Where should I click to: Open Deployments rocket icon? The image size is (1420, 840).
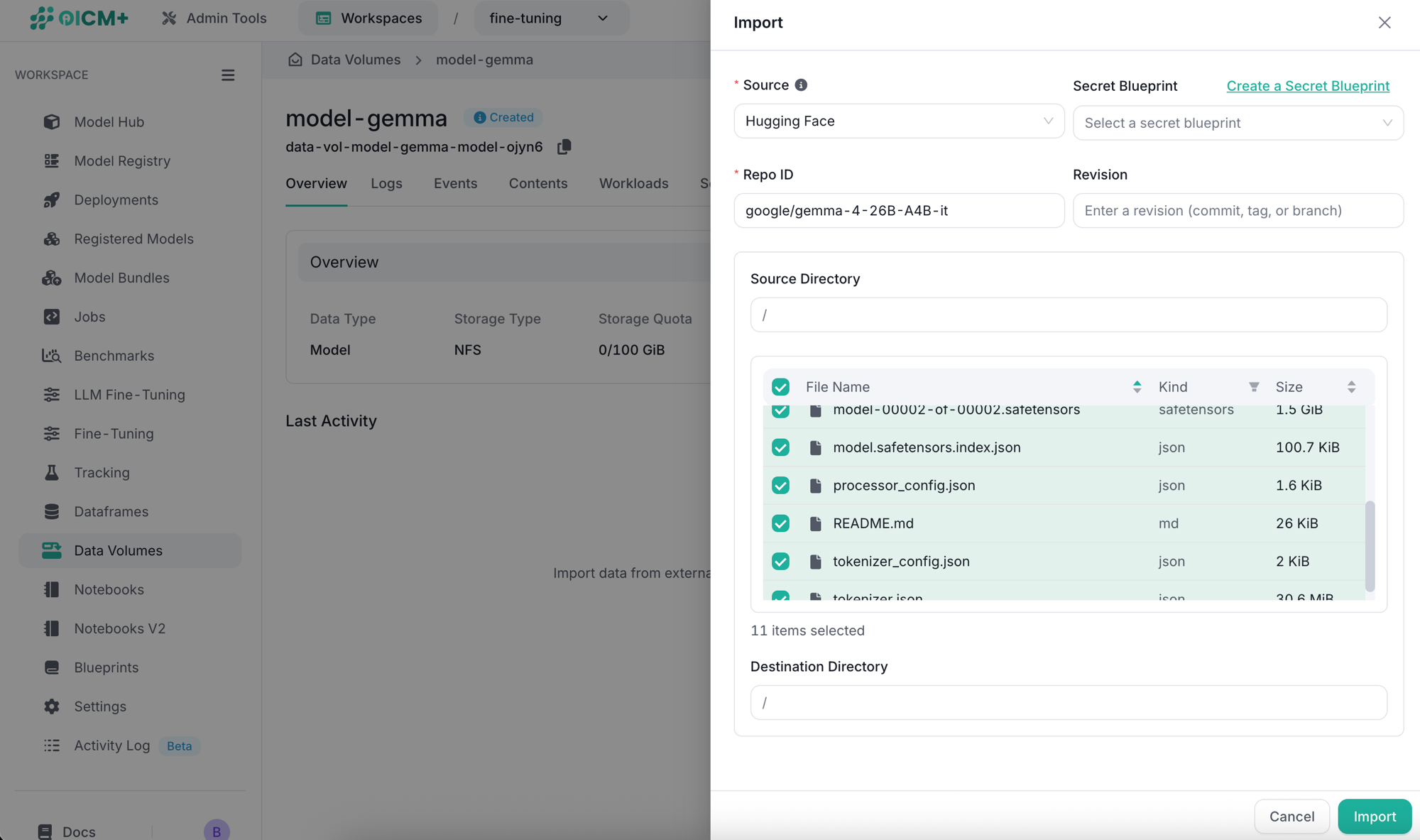(x=51, y=200)
